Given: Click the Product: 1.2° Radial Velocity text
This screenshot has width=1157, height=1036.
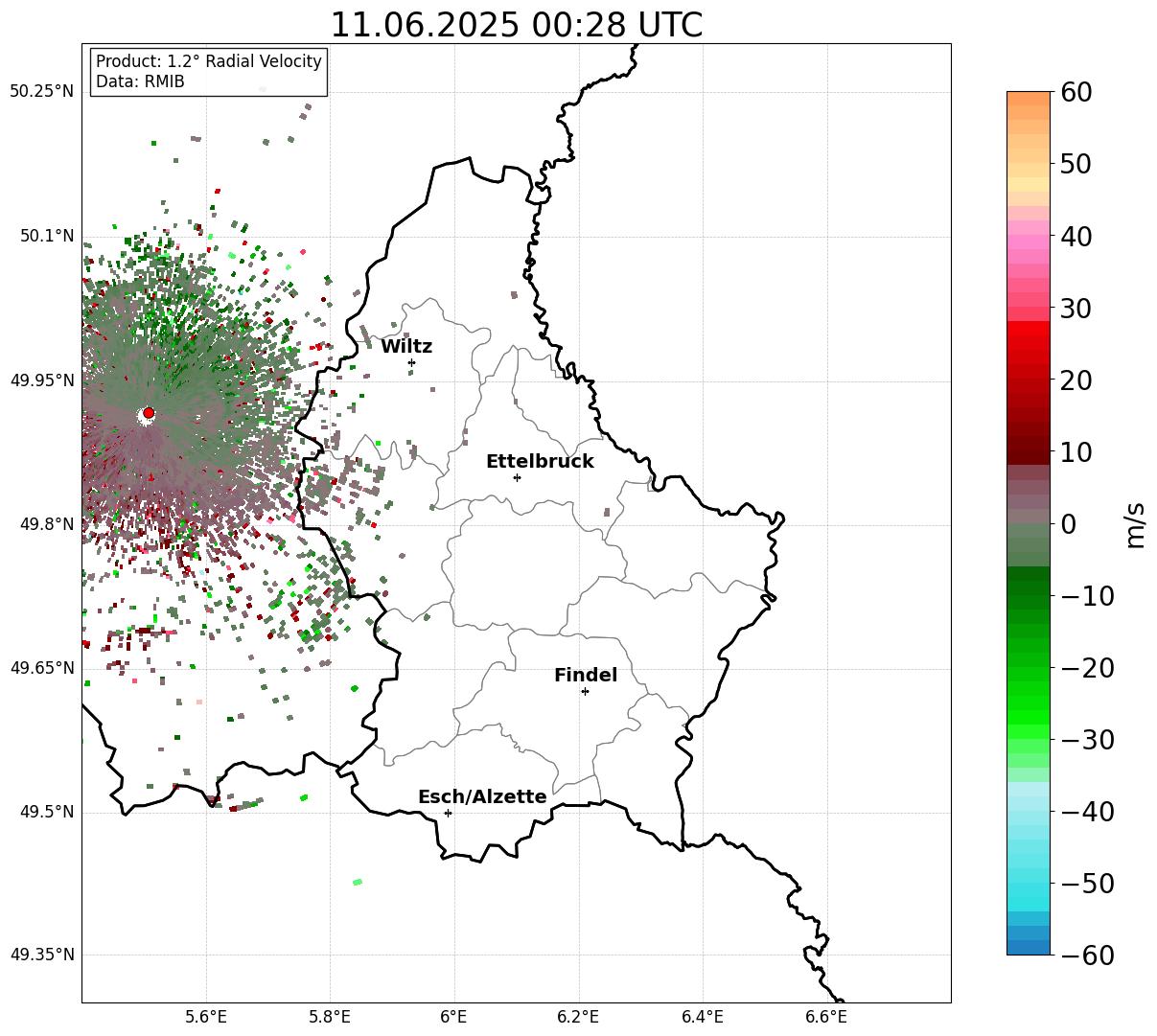Looking at the screenshot, I should click(x=209, y=61).
